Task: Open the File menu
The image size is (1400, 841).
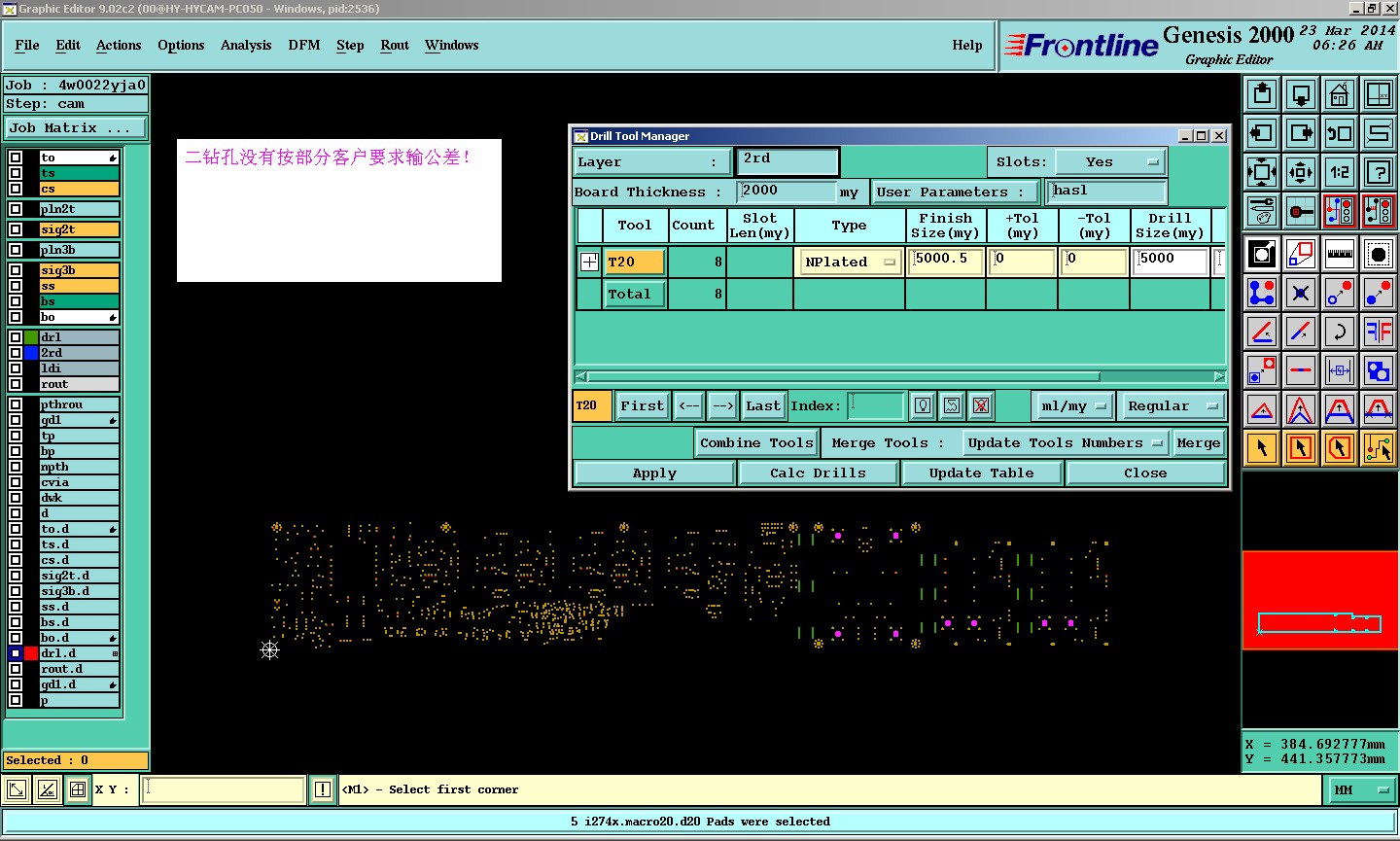Action: (27, 45)
